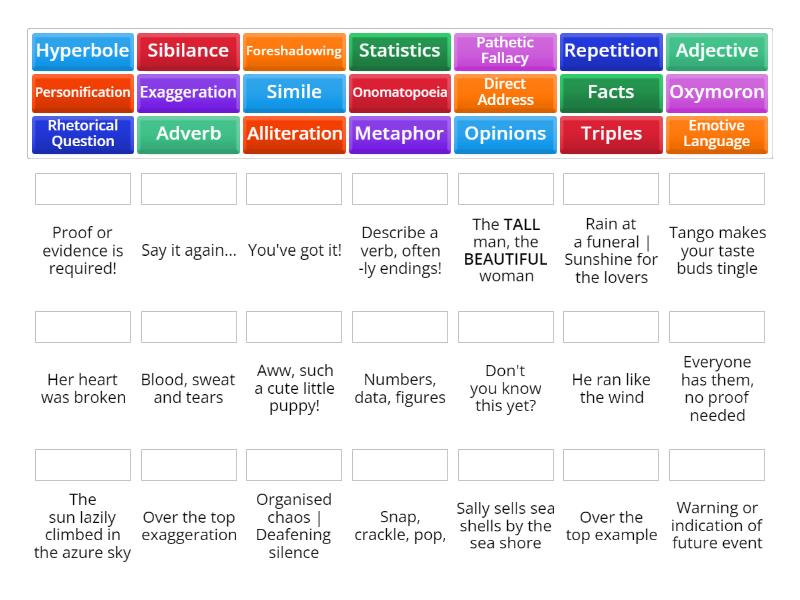Click the Exaggeration tile
This screenshot has width=800, height=600.
click(188, 92)
